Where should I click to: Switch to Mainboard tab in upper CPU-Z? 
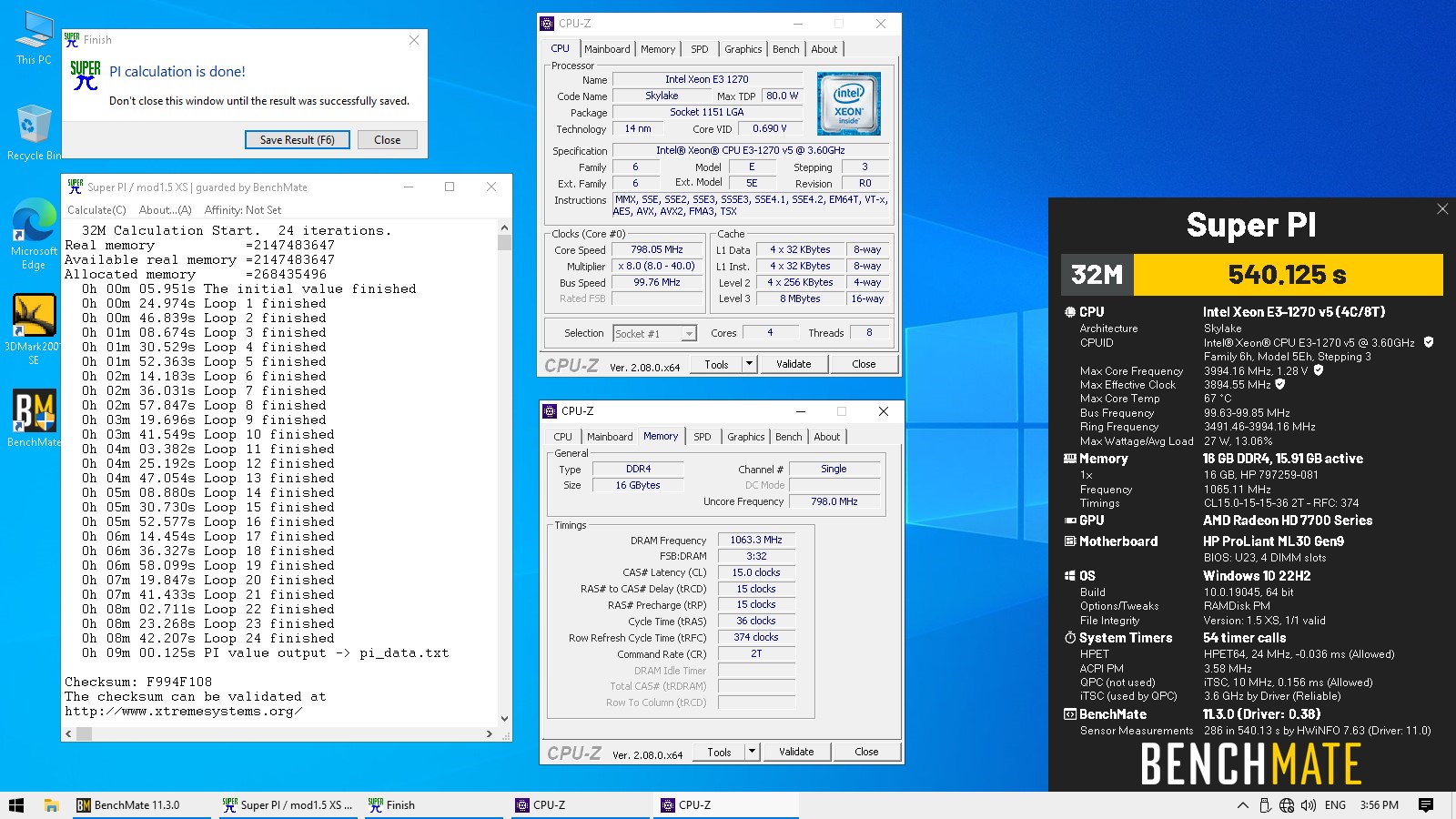pos(607,49)
